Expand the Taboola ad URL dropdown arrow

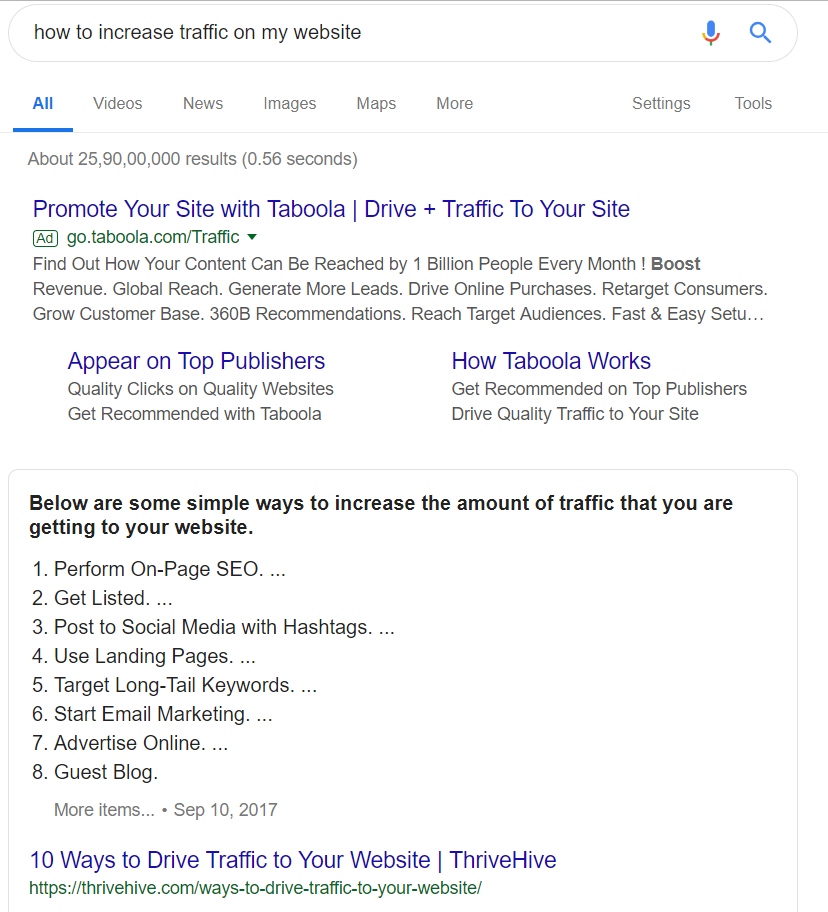click(252, 237)
